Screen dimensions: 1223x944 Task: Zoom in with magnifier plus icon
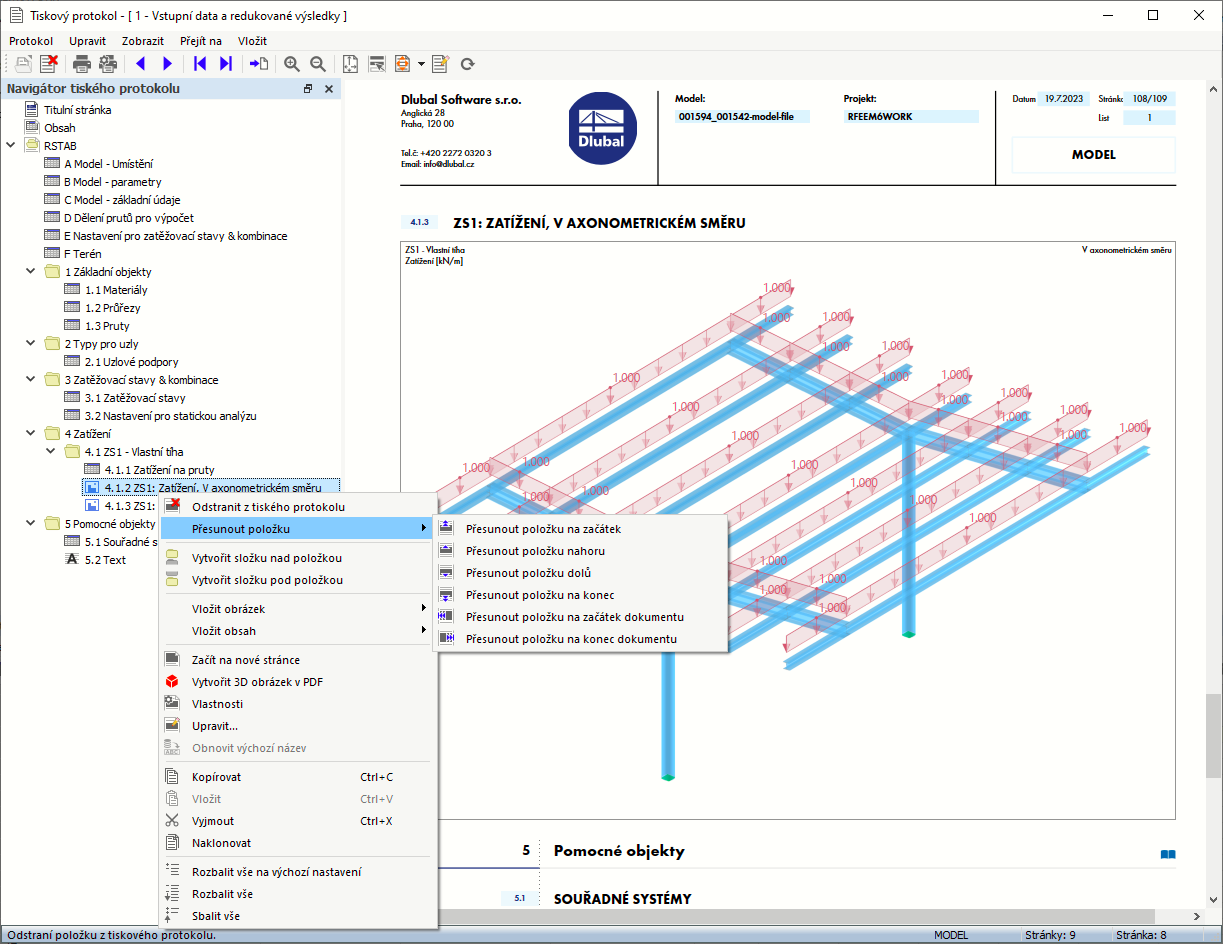click(x=292, y=64)
